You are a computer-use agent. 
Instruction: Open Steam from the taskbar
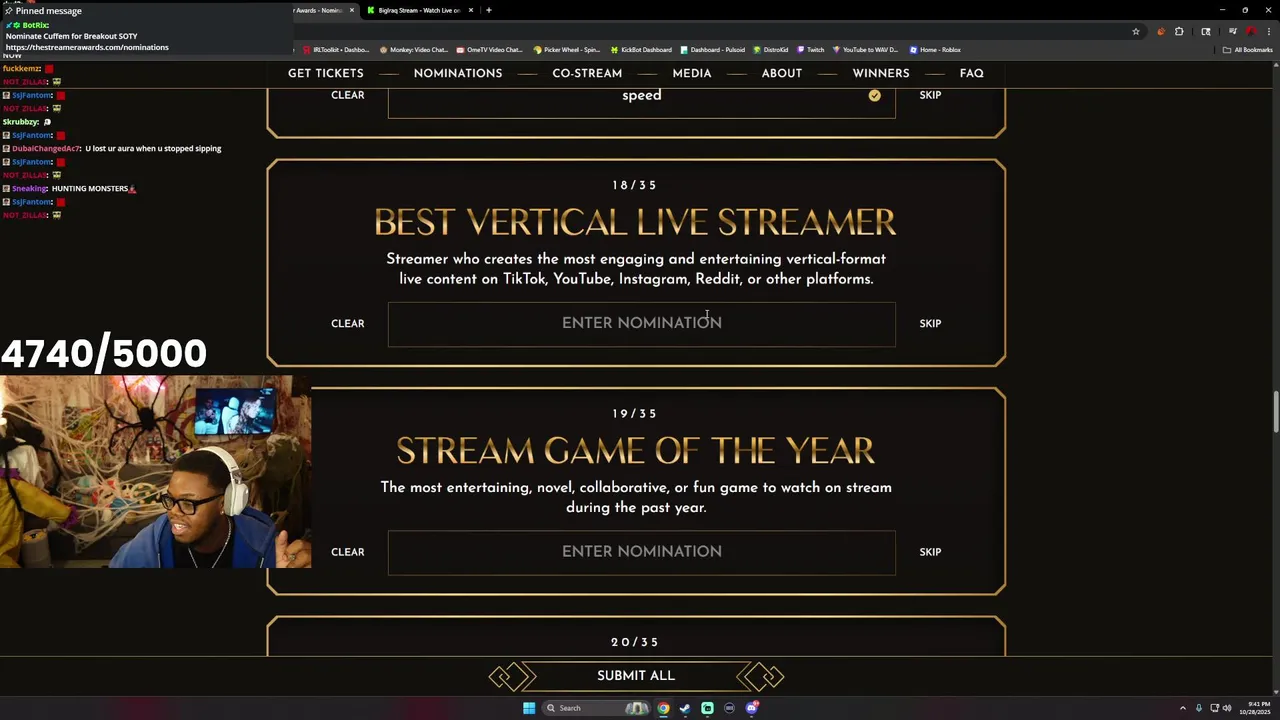coord(685,708)
